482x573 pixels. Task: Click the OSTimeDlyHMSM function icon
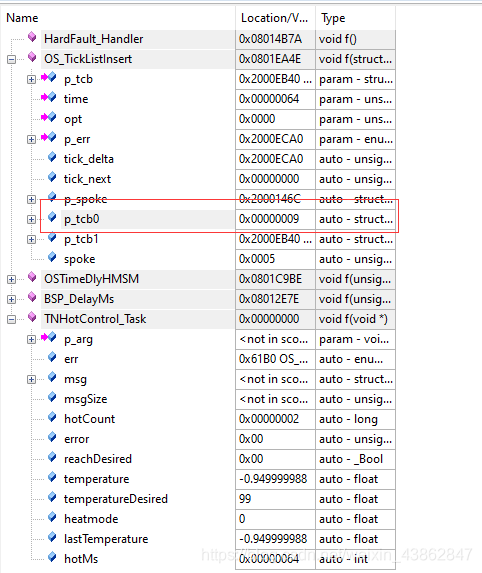(32, 277)
